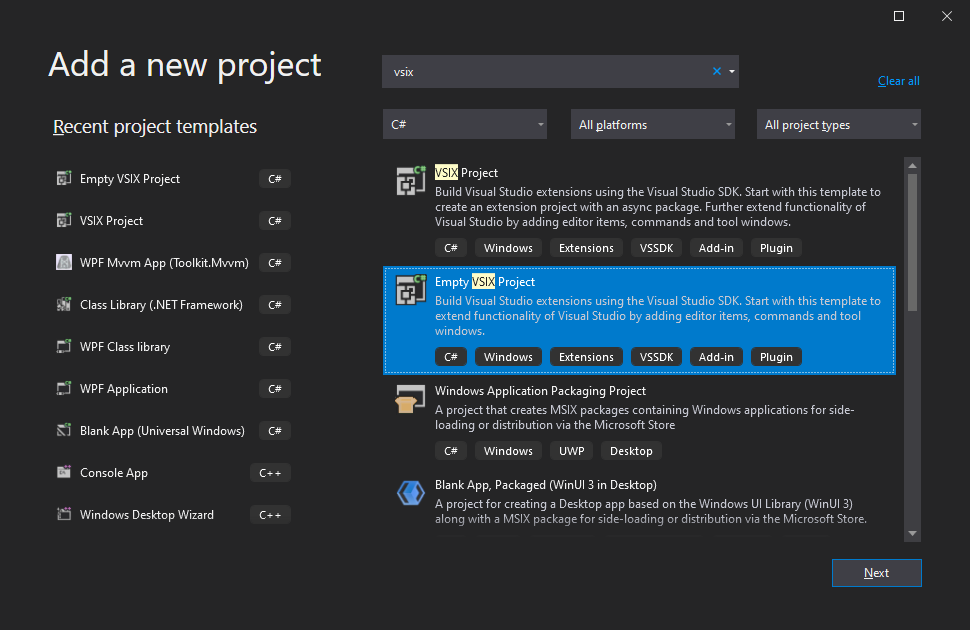
Task: Click the VSSDK tag under VSIX Project
Action: tap(656, 248)
